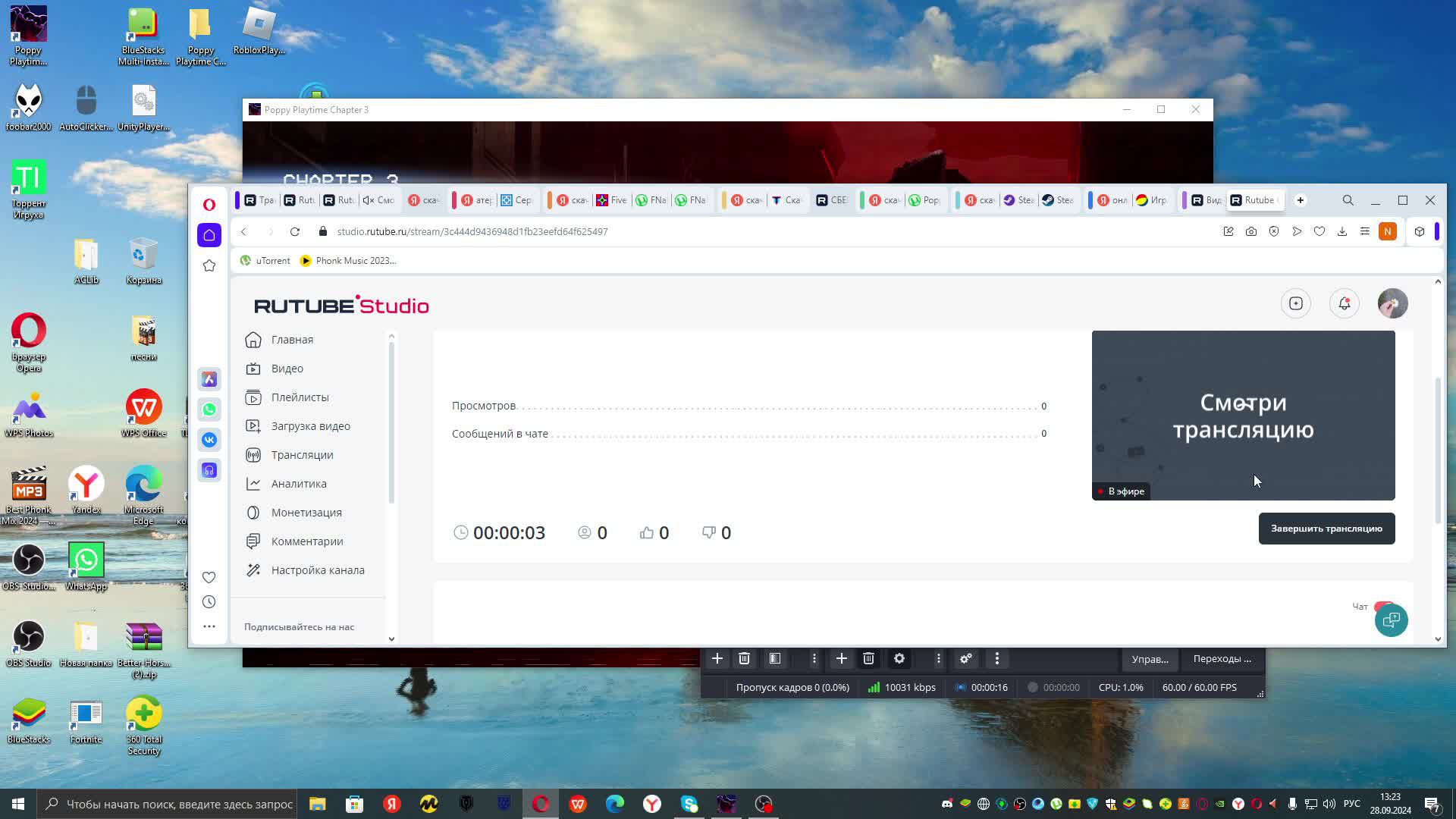
Task: Open the Opera easy setup icon
Action: (x=1365, y=231)
